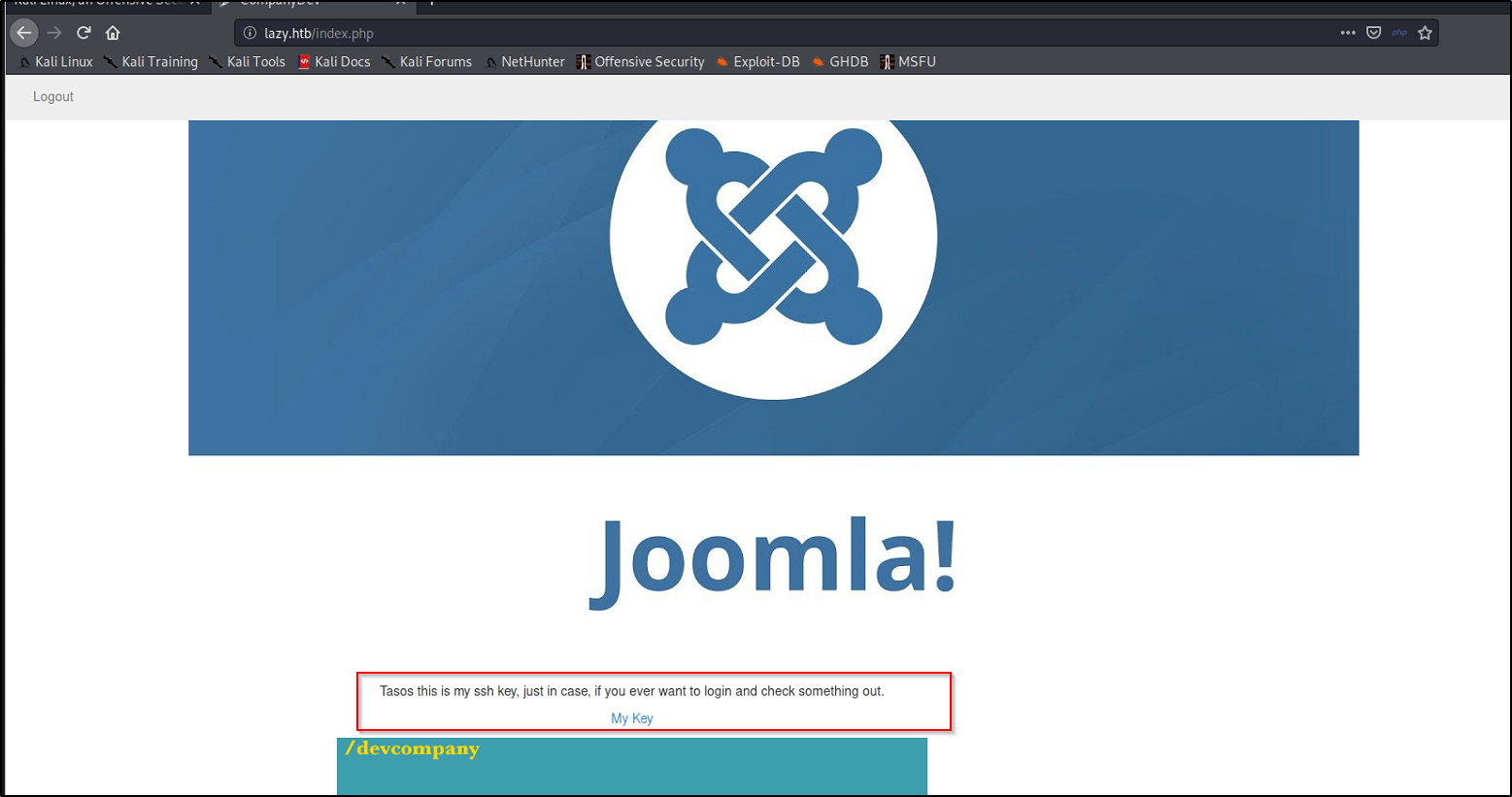Log out using the Logout link

tap(53, 96)
